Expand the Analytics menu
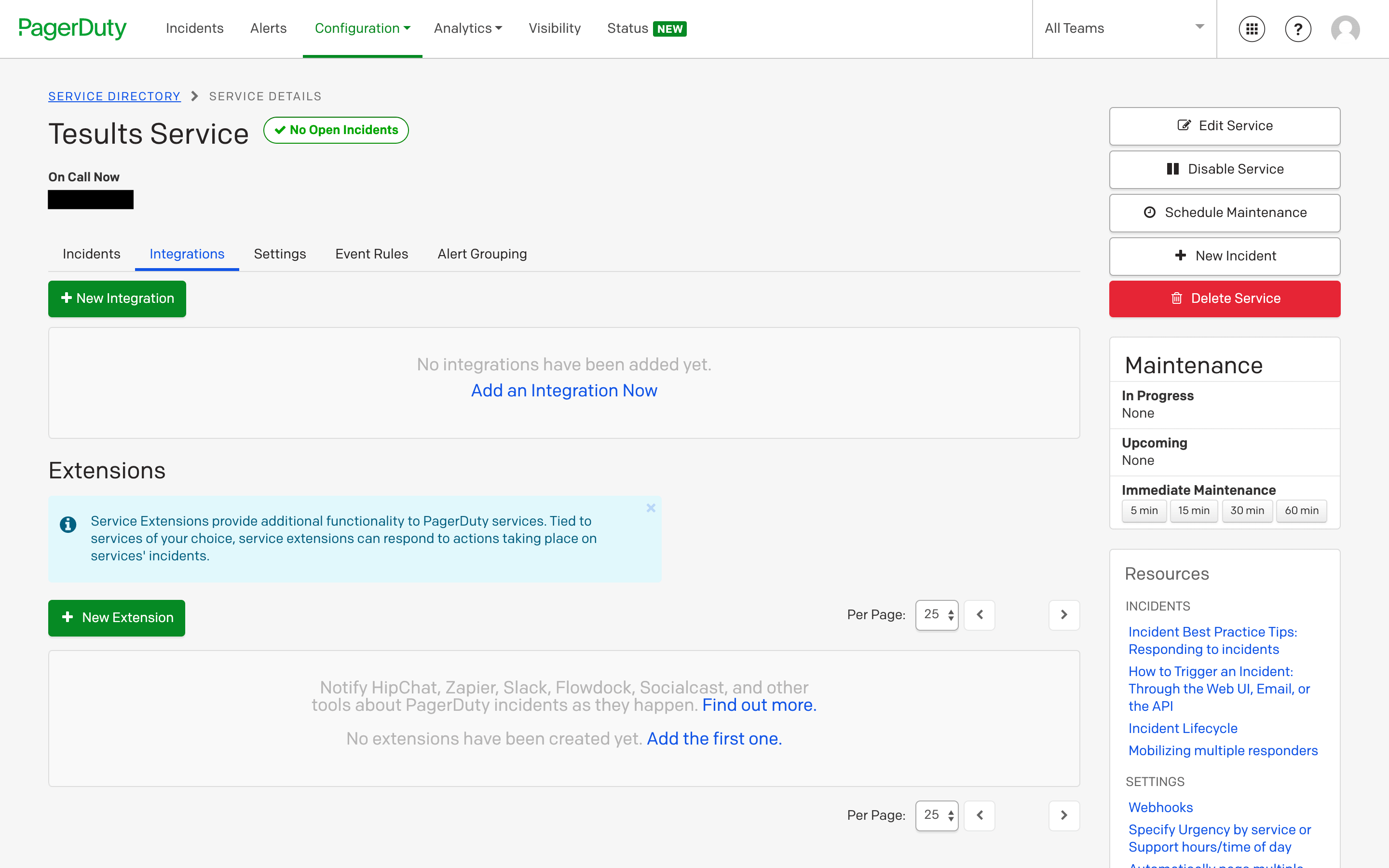 (x=468, y=28)
